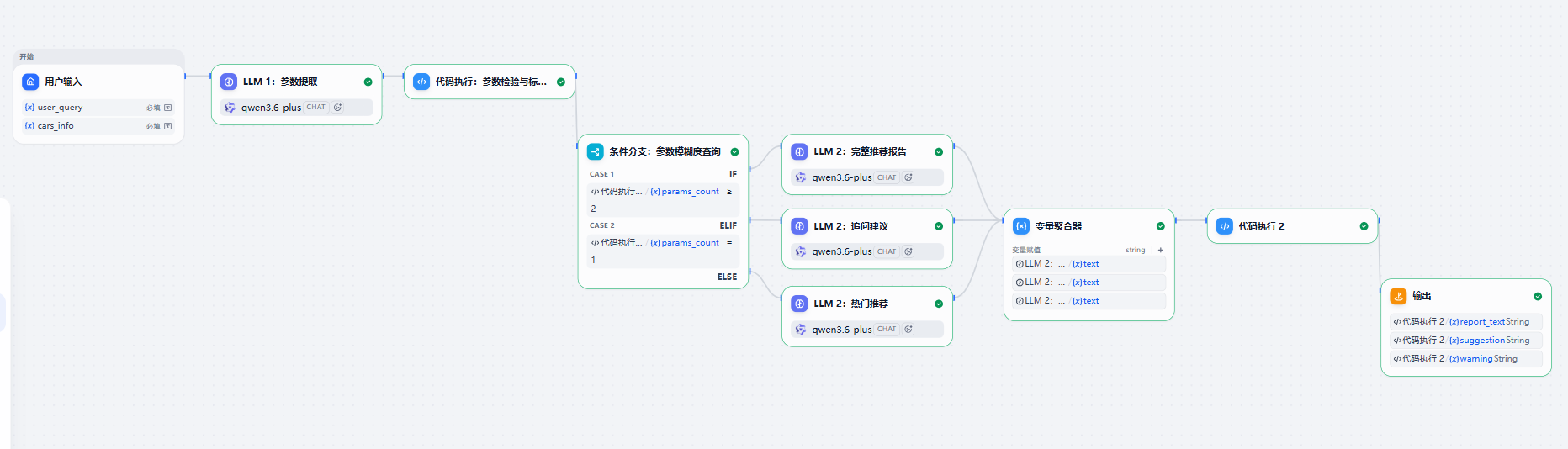This screenshot has height=449, width=1568.
Task: Click the ELSE output handle on 条件分支
Action: (x=750, y=272)
